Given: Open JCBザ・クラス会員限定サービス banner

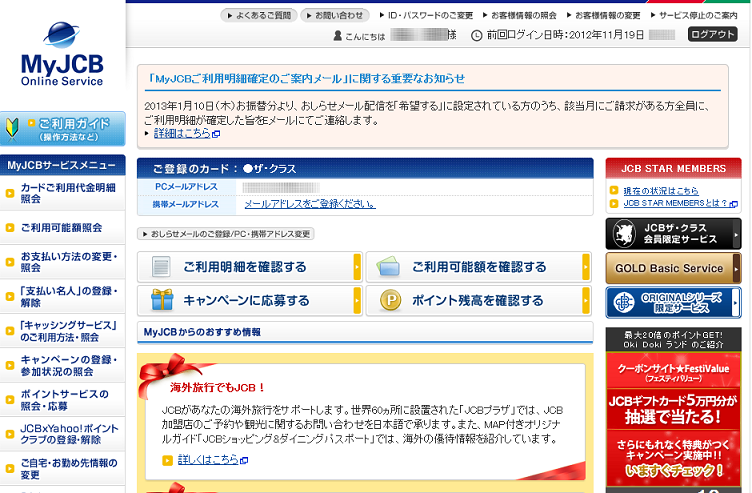Looking at the screenshot, I should [x=673, y=234].
